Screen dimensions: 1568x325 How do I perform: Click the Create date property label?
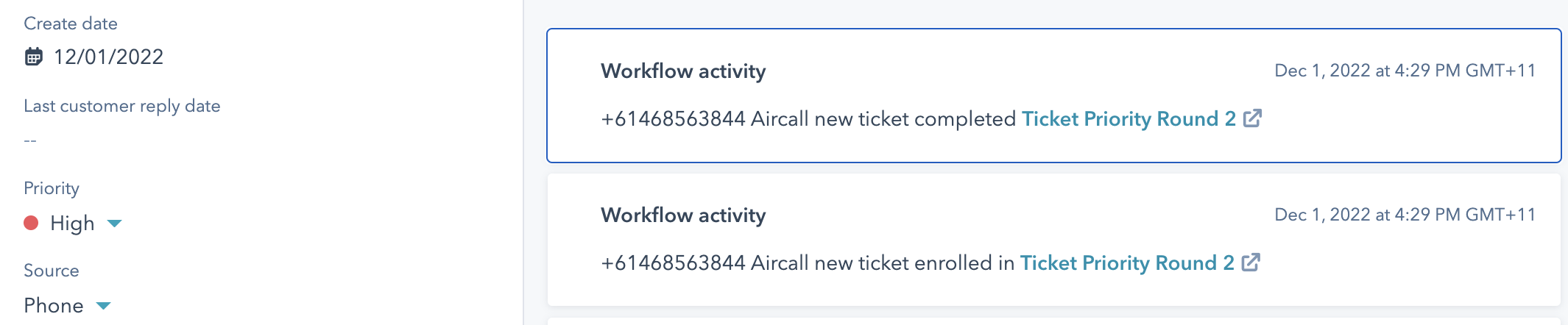point(71,24)
